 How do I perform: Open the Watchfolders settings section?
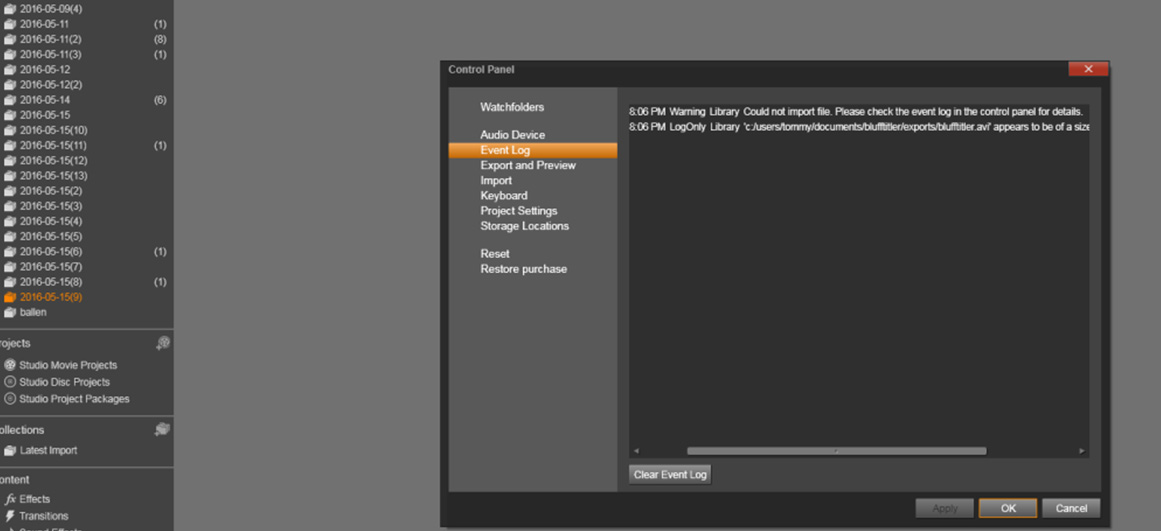512,107
